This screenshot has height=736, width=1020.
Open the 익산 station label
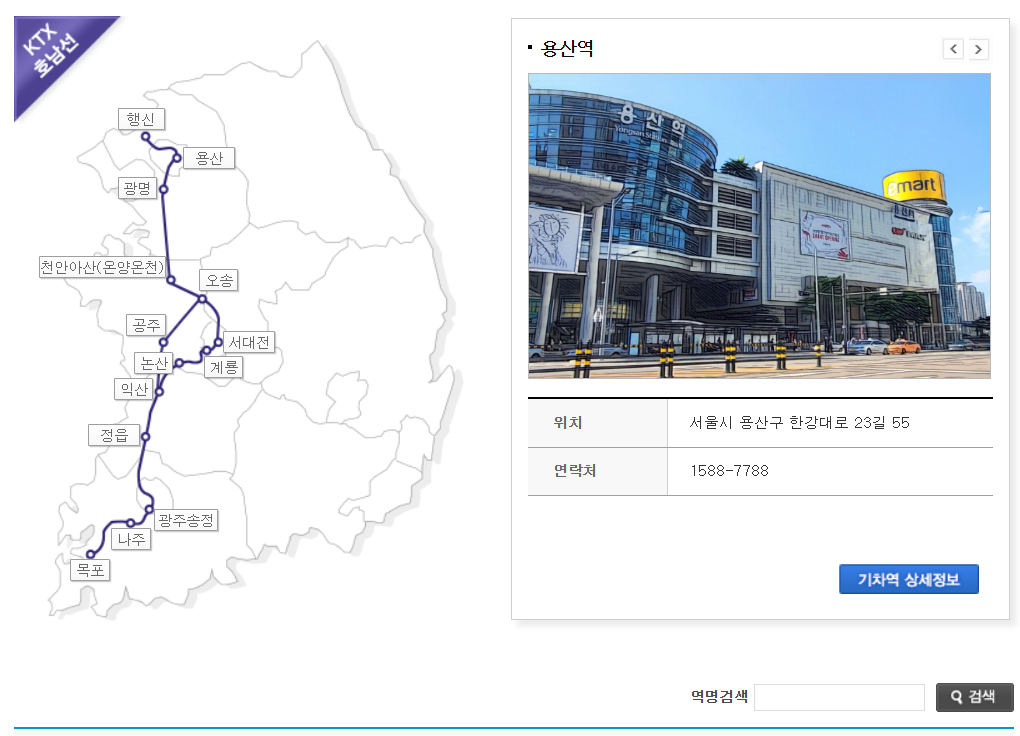[134, 389]
